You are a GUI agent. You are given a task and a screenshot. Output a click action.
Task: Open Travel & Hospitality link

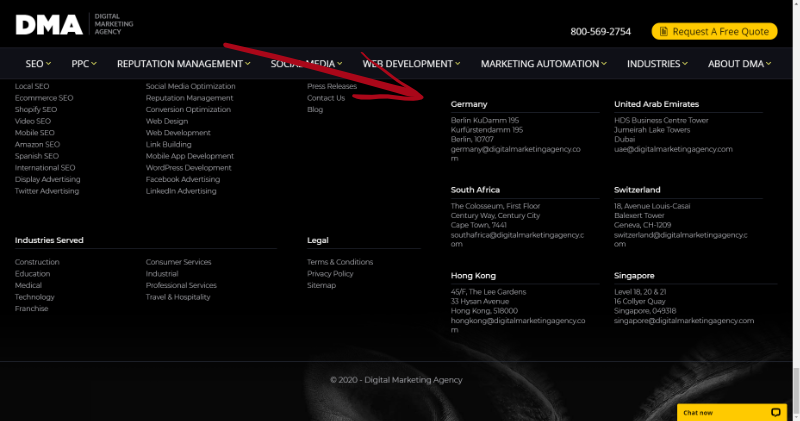tap(178, 297)
